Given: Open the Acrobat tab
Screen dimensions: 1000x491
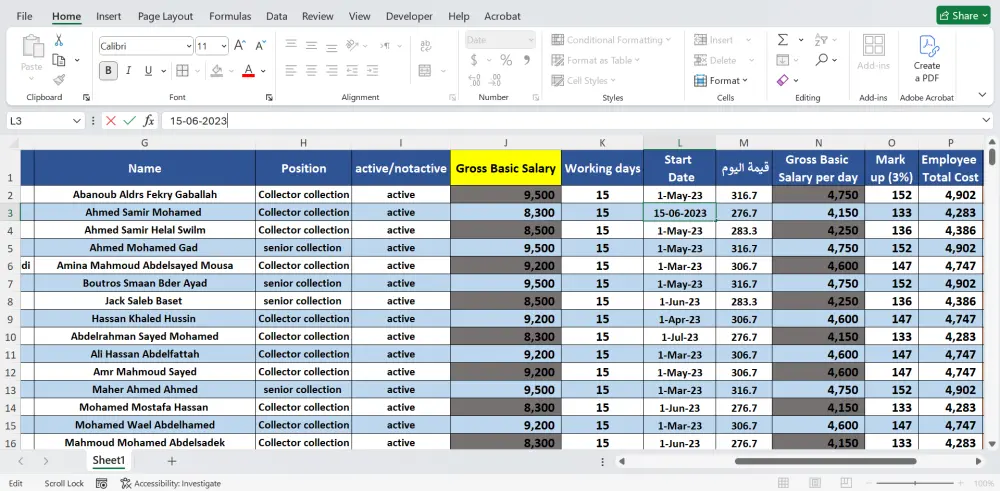Looking at the screenshot, I should [503, 17].
